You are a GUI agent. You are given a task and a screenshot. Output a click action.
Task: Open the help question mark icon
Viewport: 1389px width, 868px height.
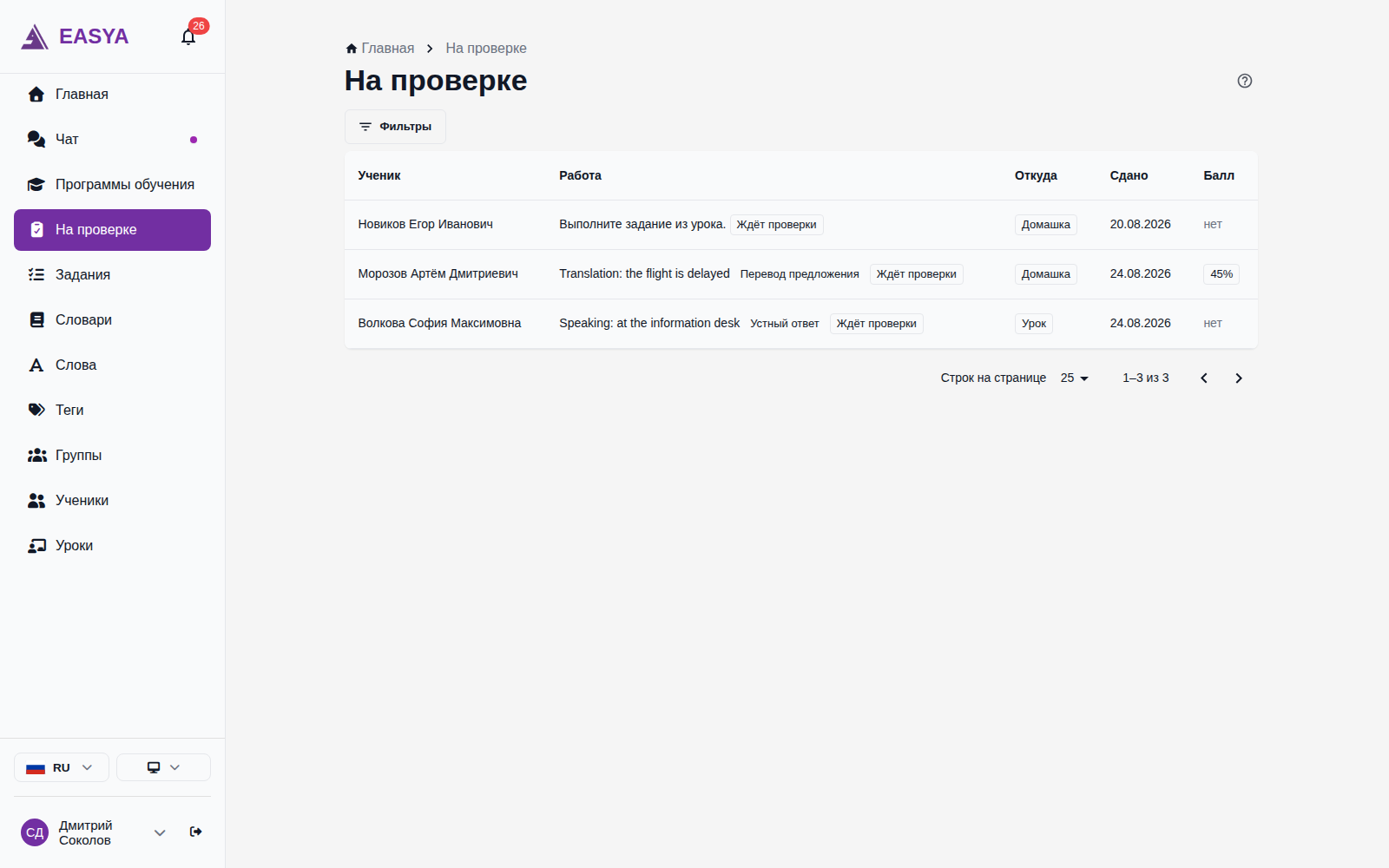point(1244,81)
